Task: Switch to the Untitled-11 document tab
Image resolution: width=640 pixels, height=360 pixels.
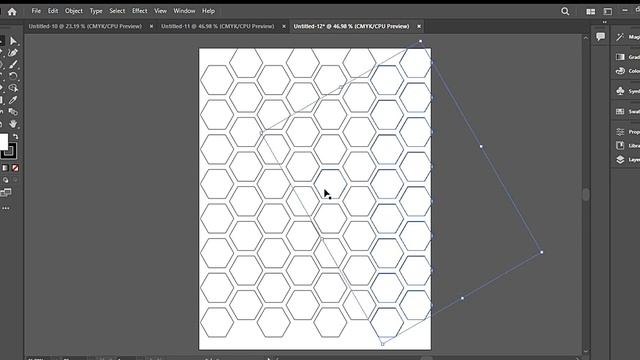Action: tap(218, 26)
